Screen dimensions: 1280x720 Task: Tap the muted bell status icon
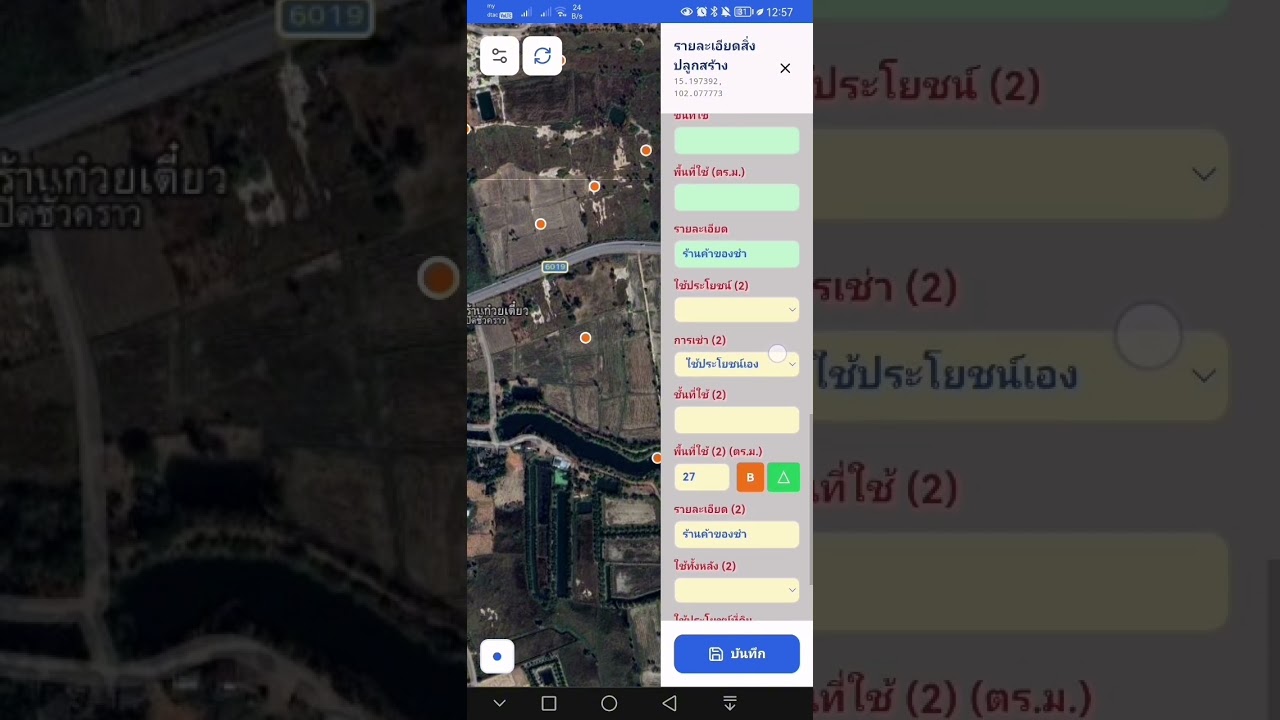point(726,12)
